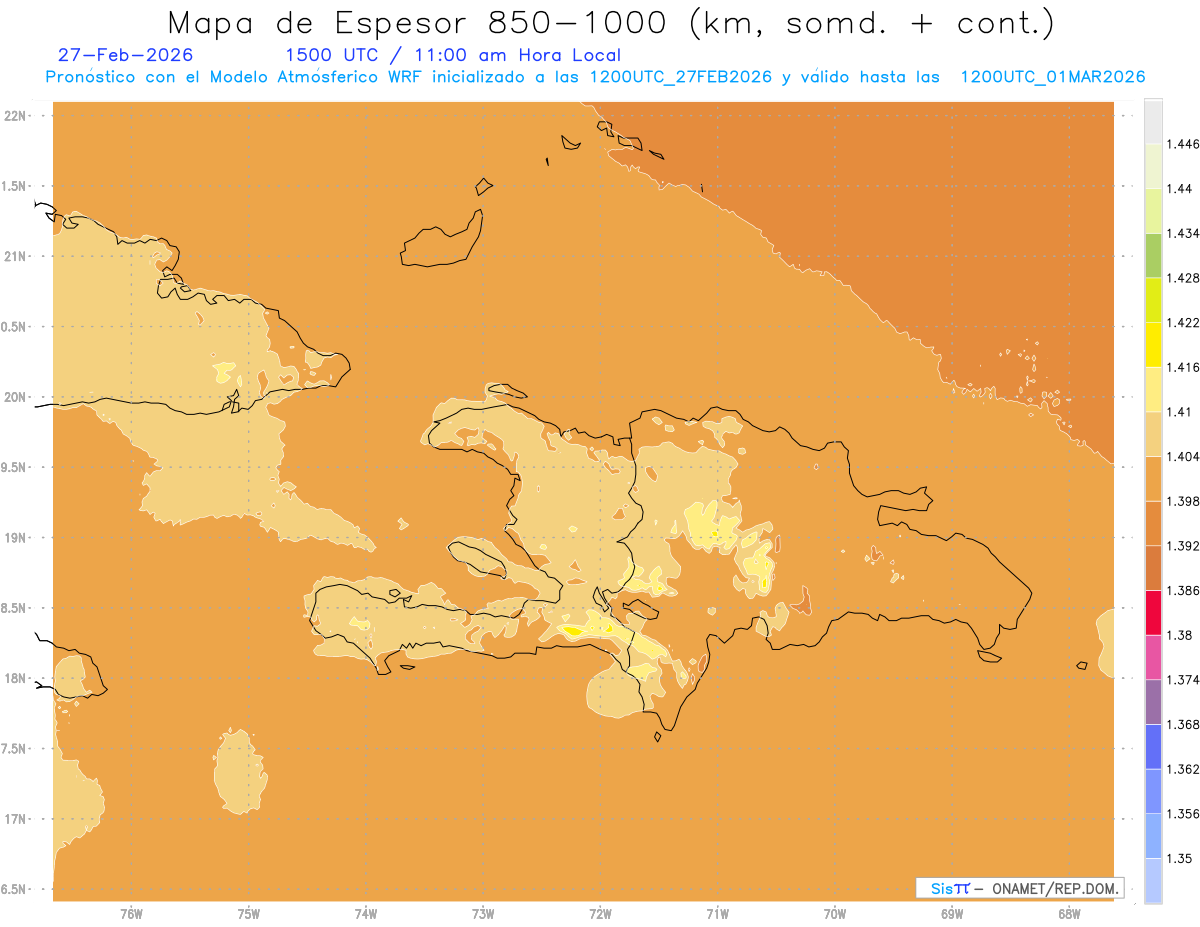This screenshot has width=1200, height=927.
Task: Click the '21N' latitude label
Action: click(13, 256)
